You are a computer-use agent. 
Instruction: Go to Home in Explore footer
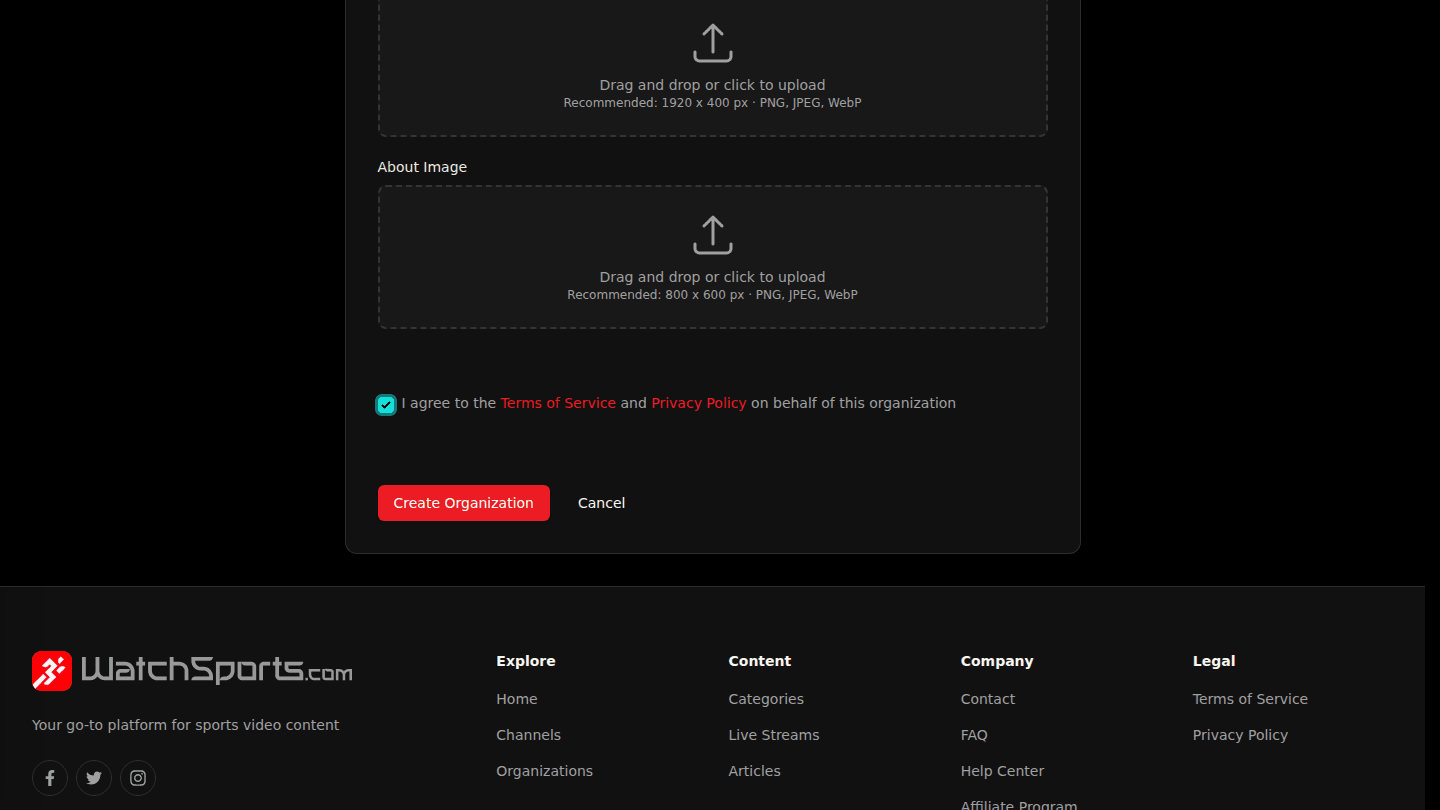pos(517,699)
